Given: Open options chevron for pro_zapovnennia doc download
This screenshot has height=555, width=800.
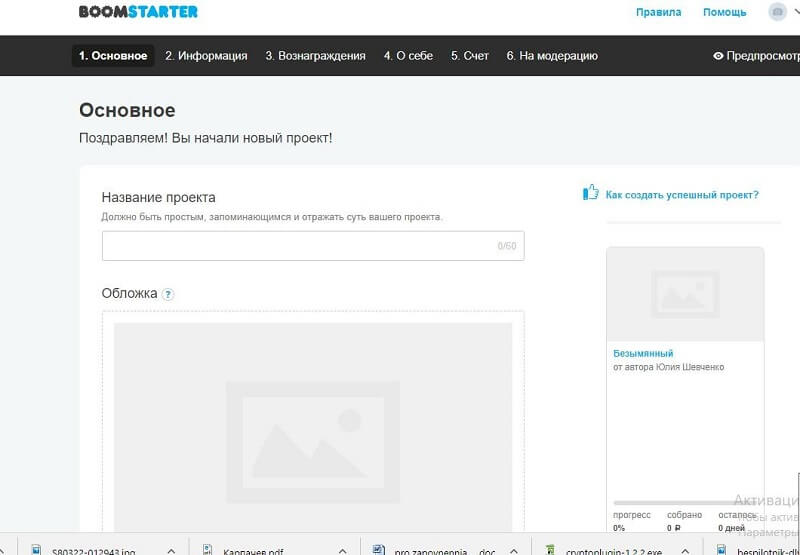Looking at the screenshot, I should 511,549.
